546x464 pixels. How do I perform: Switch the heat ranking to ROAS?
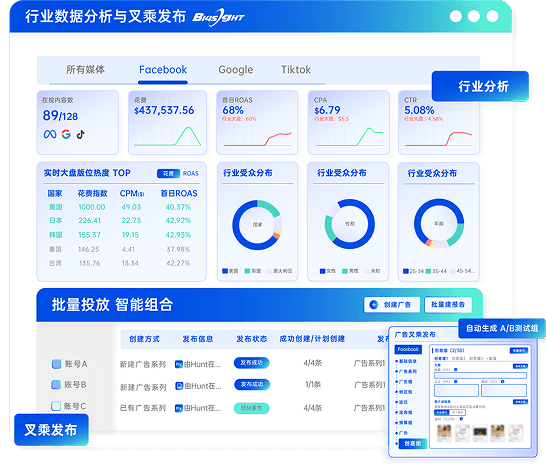click(x=190, y=173)
